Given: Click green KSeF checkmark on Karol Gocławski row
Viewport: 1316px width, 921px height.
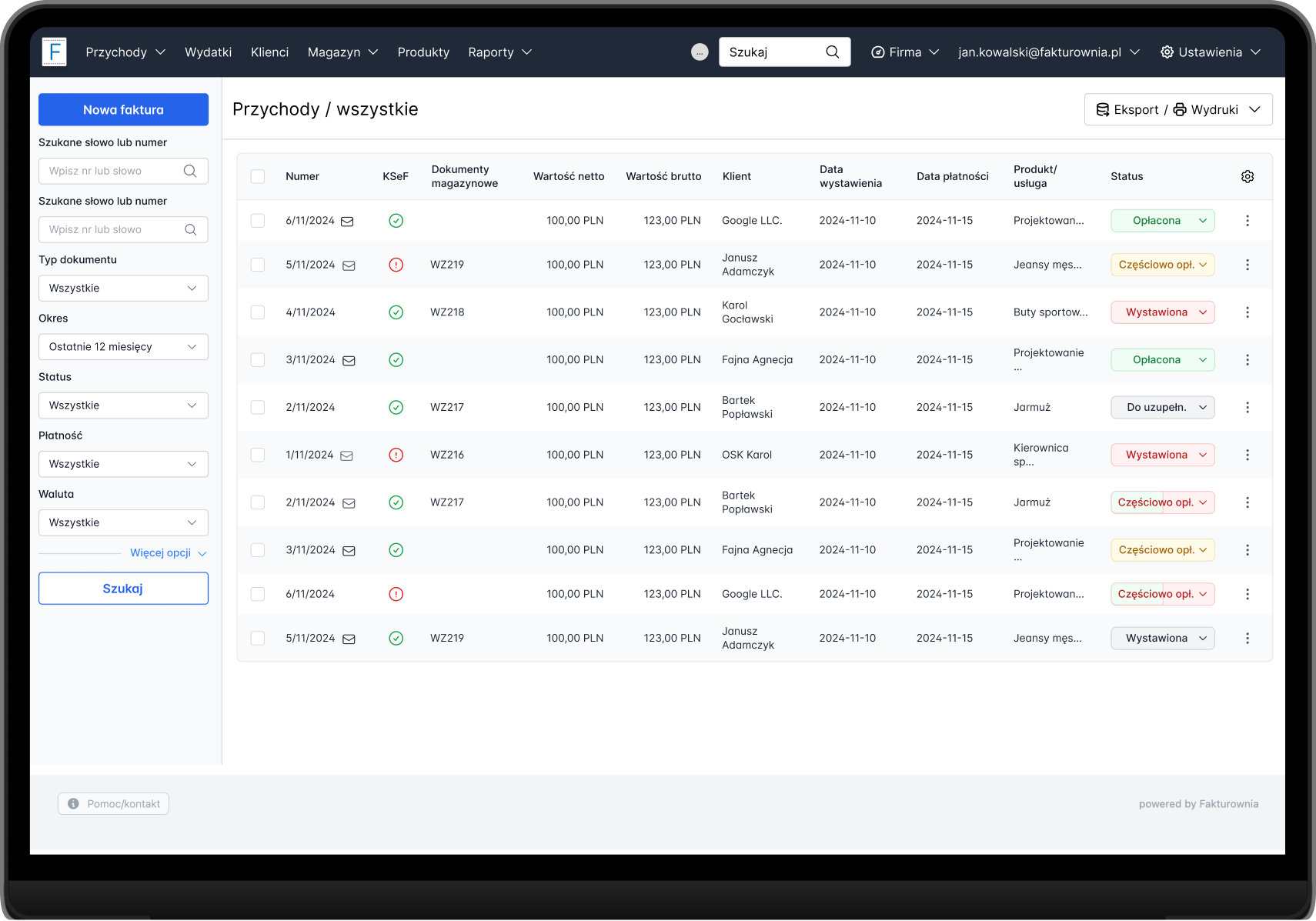Looking at the screenshot, I should [396, 312].
